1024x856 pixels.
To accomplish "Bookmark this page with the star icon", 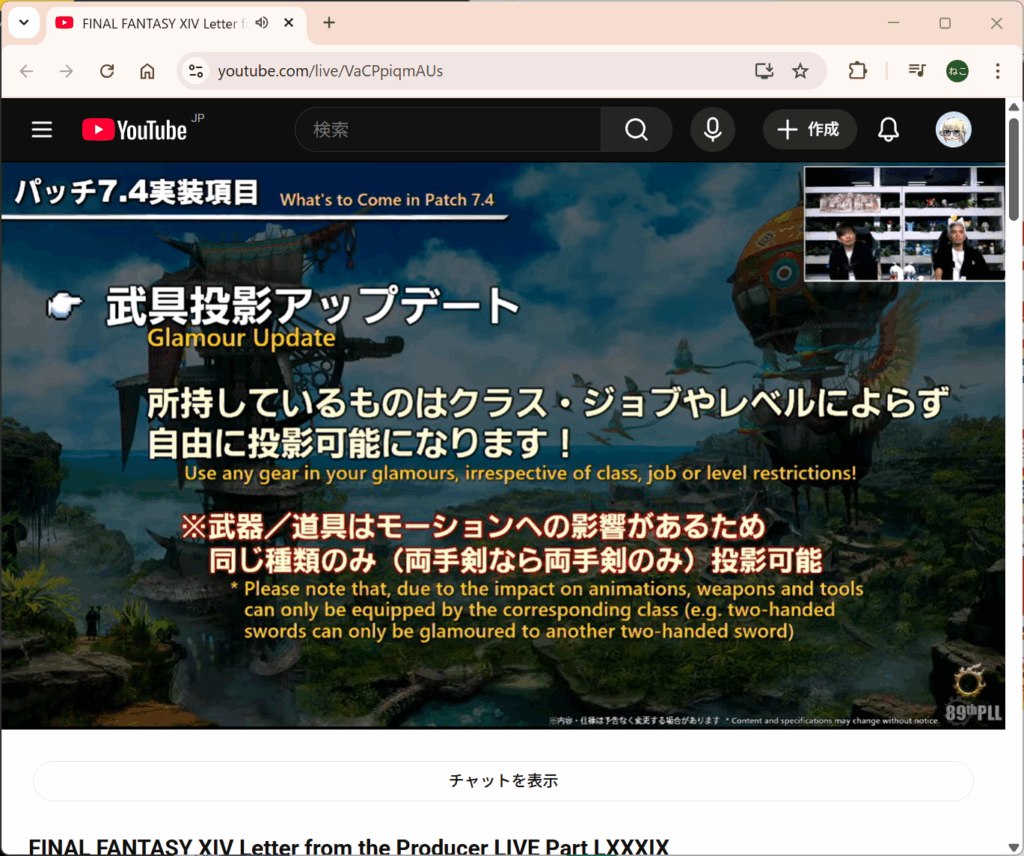I will tap(800, 71).
